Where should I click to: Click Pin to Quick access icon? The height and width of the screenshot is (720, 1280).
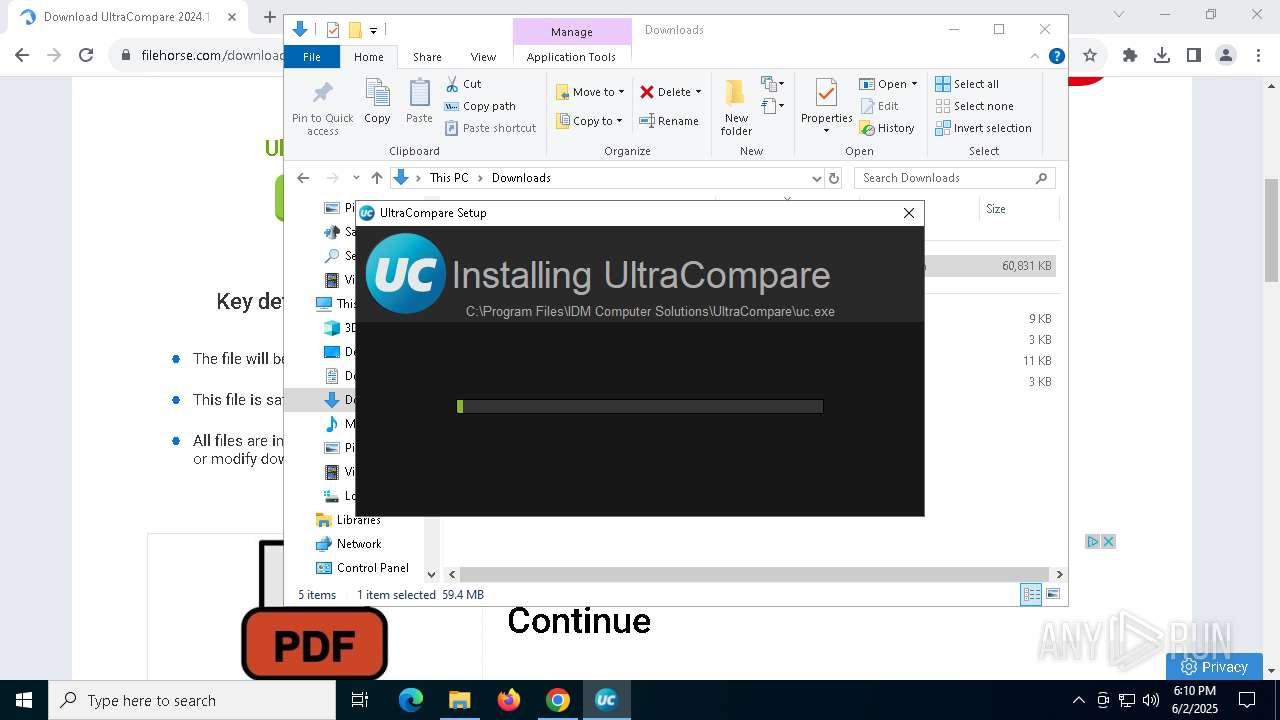322,107
